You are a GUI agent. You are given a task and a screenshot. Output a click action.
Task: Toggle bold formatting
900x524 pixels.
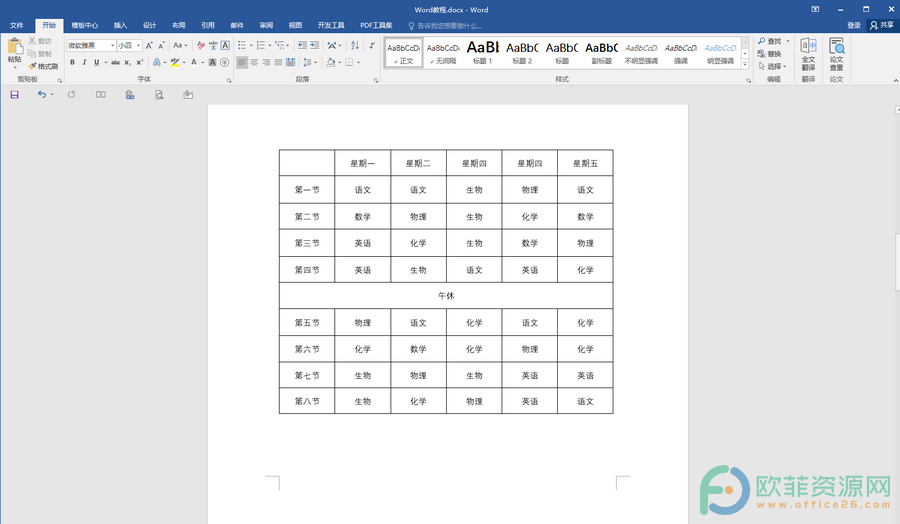72,62
